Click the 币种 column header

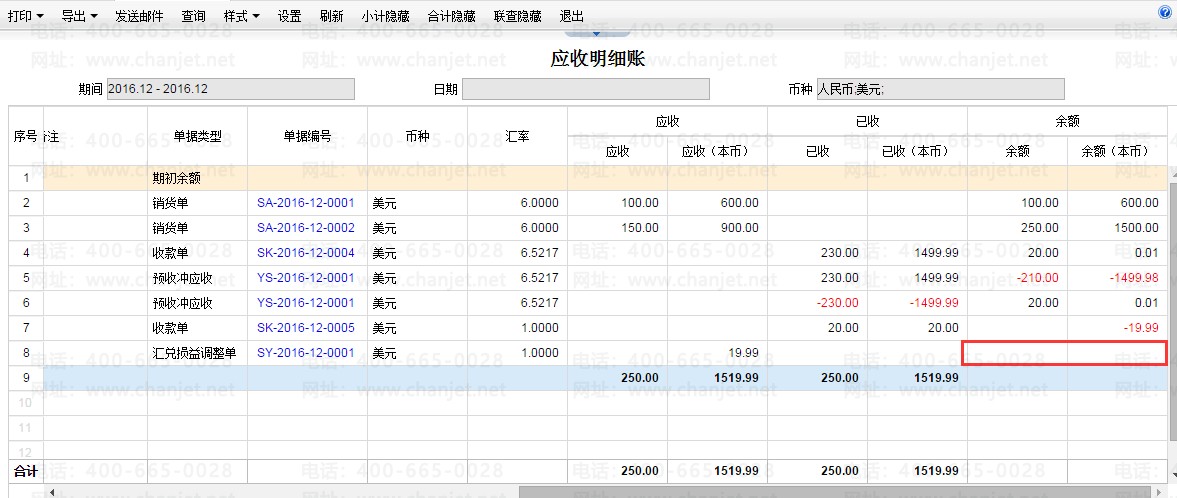[x=417, y=136]
